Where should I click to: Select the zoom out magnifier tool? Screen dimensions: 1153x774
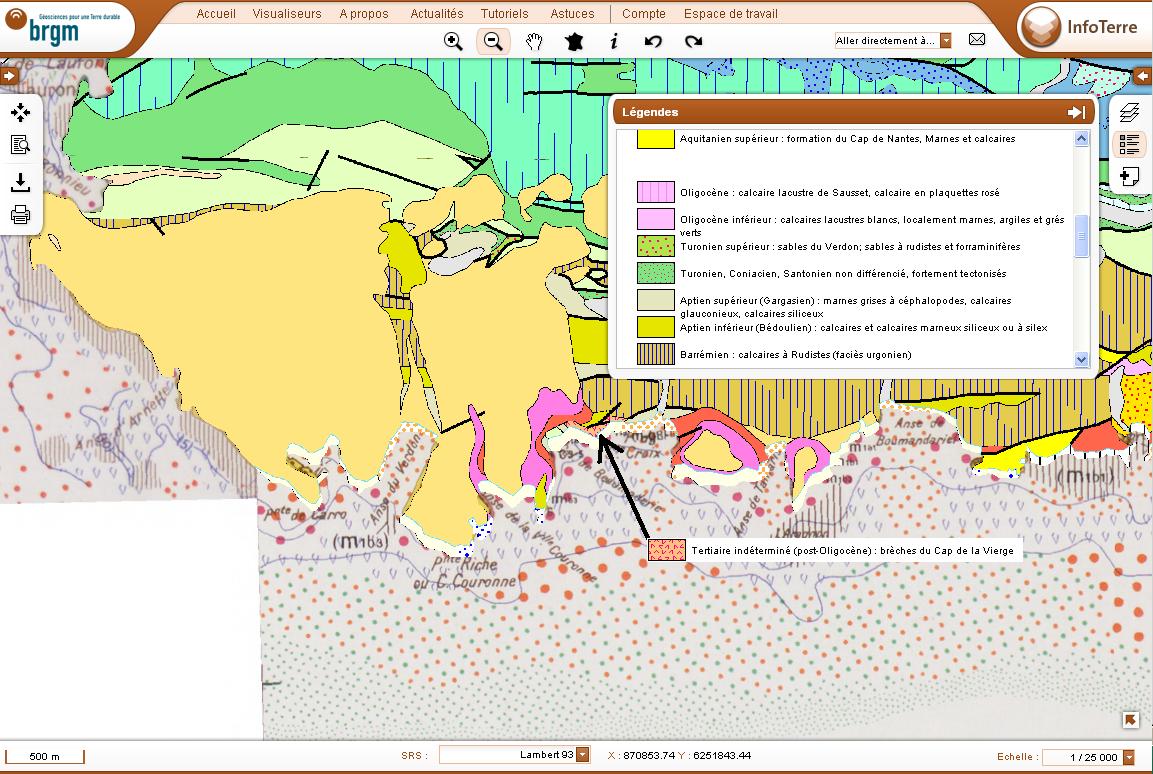coord(493,41)
